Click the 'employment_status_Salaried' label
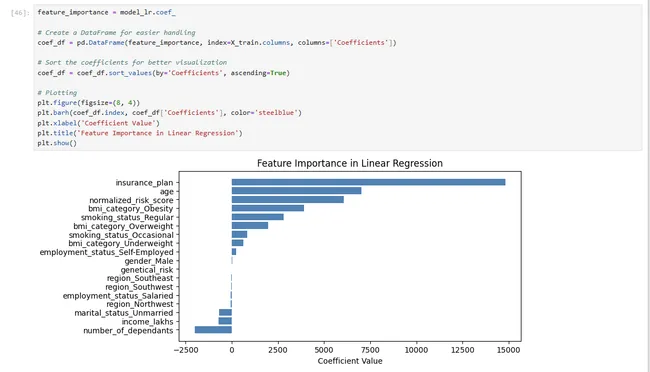 [118, 296]
